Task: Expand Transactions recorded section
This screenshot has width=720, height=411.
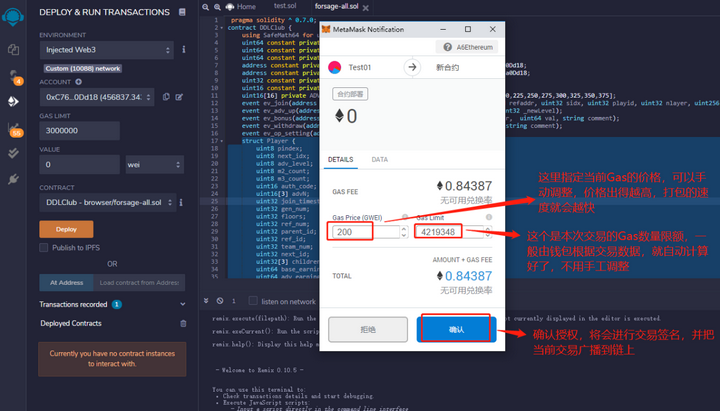Action: [x=183, y=304]
